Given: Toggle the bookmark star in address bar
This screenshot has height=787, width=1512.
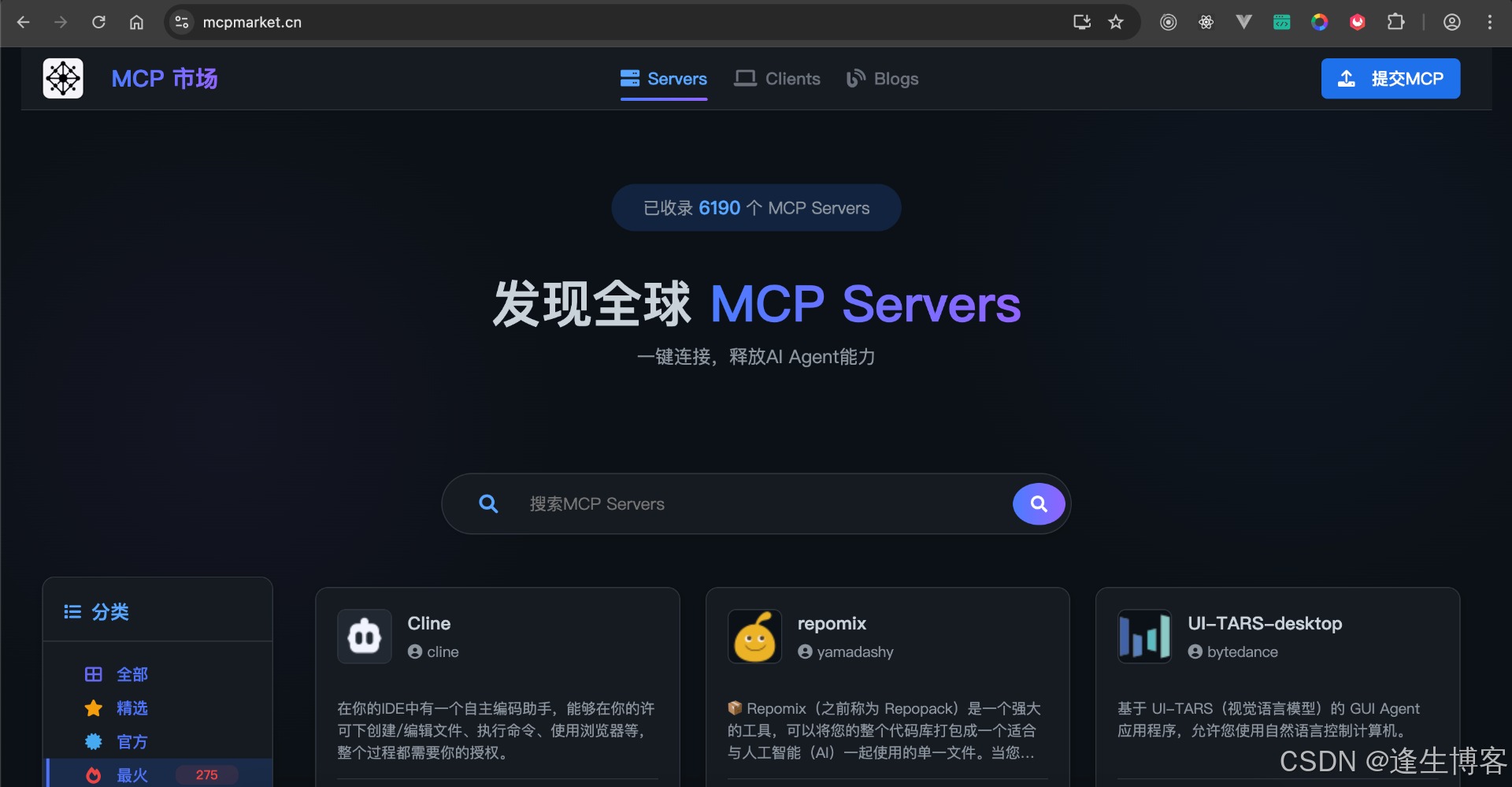Looking at the screenshot, I should click(x=1116, y=22).
